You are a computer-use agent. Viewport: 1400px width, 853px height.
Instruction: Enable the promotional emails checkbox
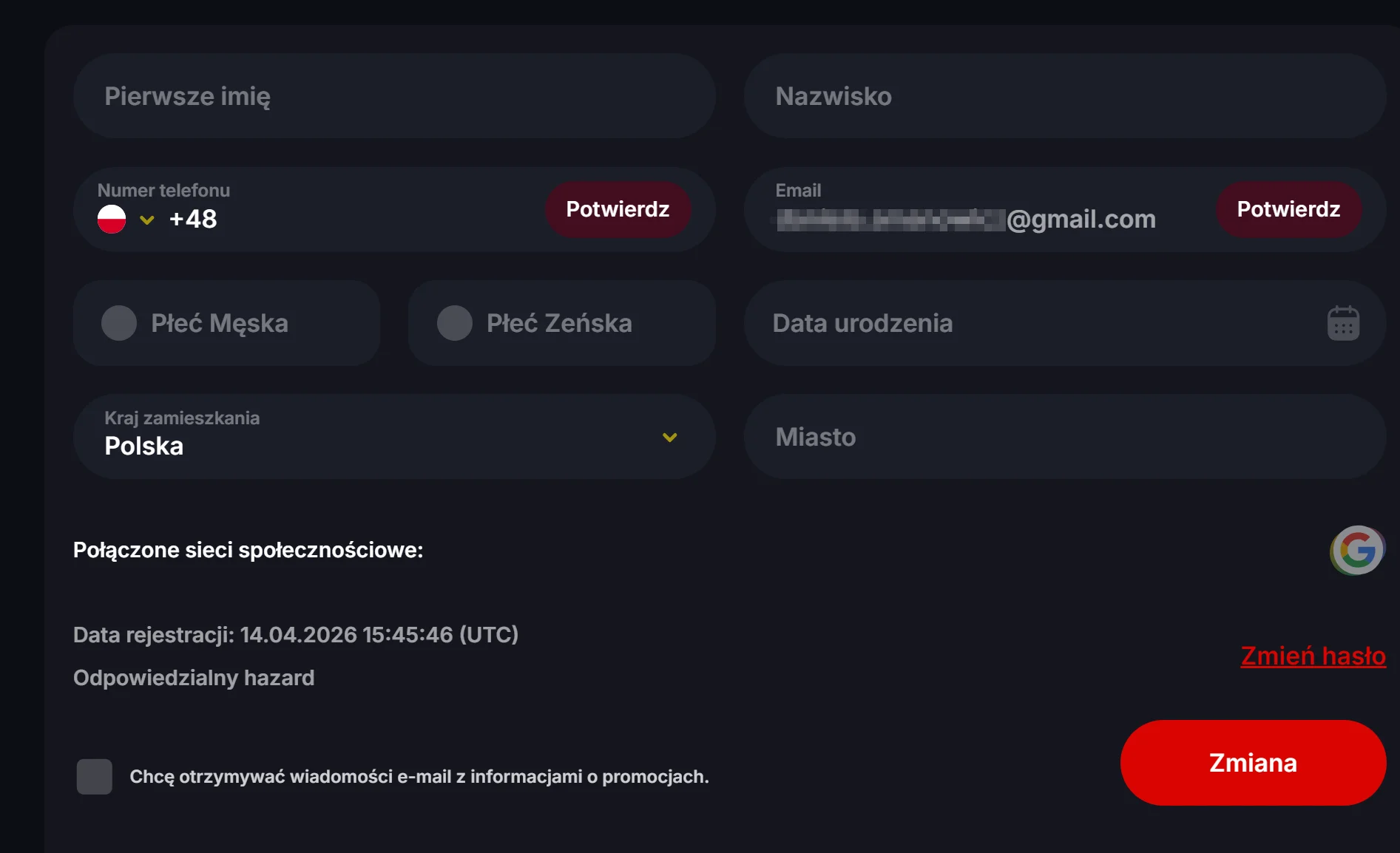pyautogui.click(x=94, y=776)
